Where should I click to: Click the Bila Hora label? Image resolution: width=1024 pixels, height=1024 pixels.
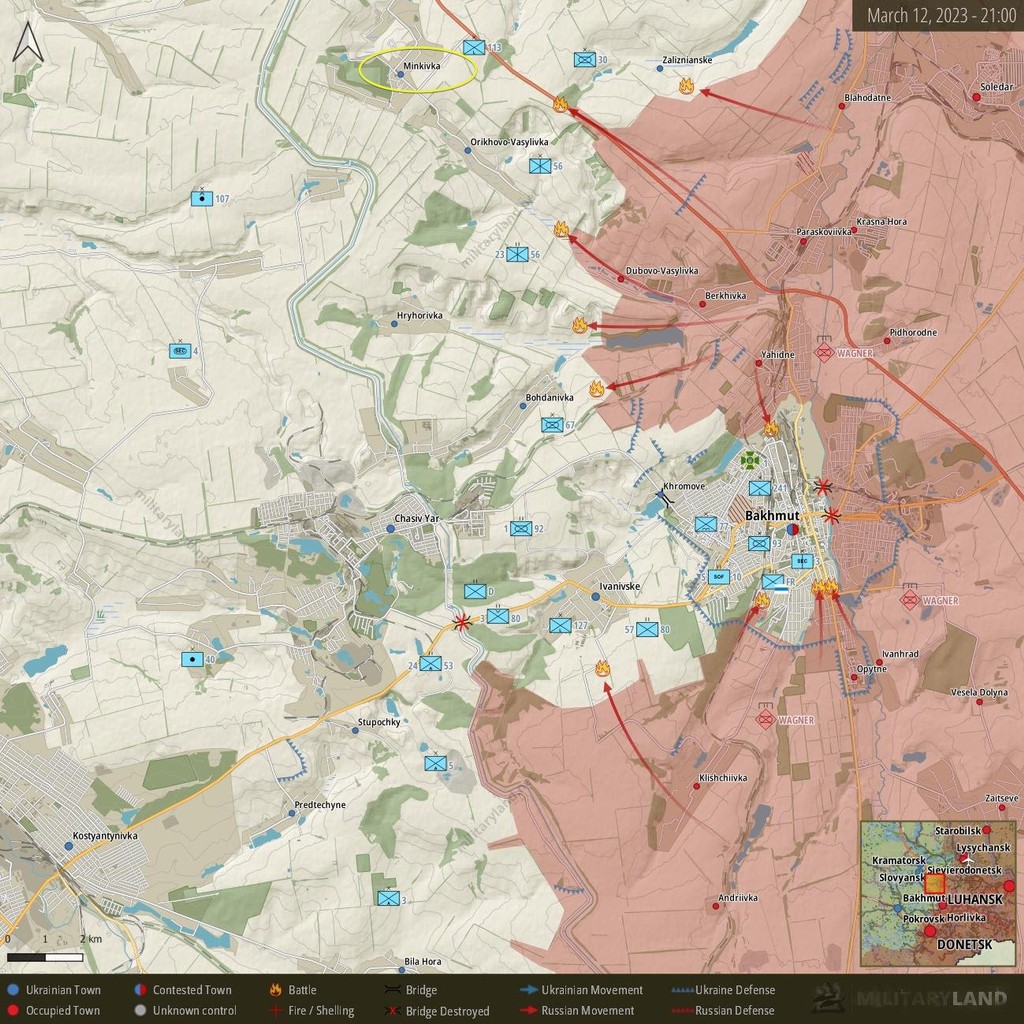click(423, 961)
